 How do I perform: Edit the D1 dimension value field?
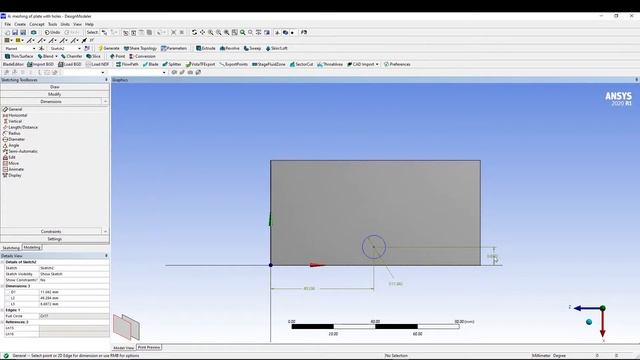[x=74, y=292]
